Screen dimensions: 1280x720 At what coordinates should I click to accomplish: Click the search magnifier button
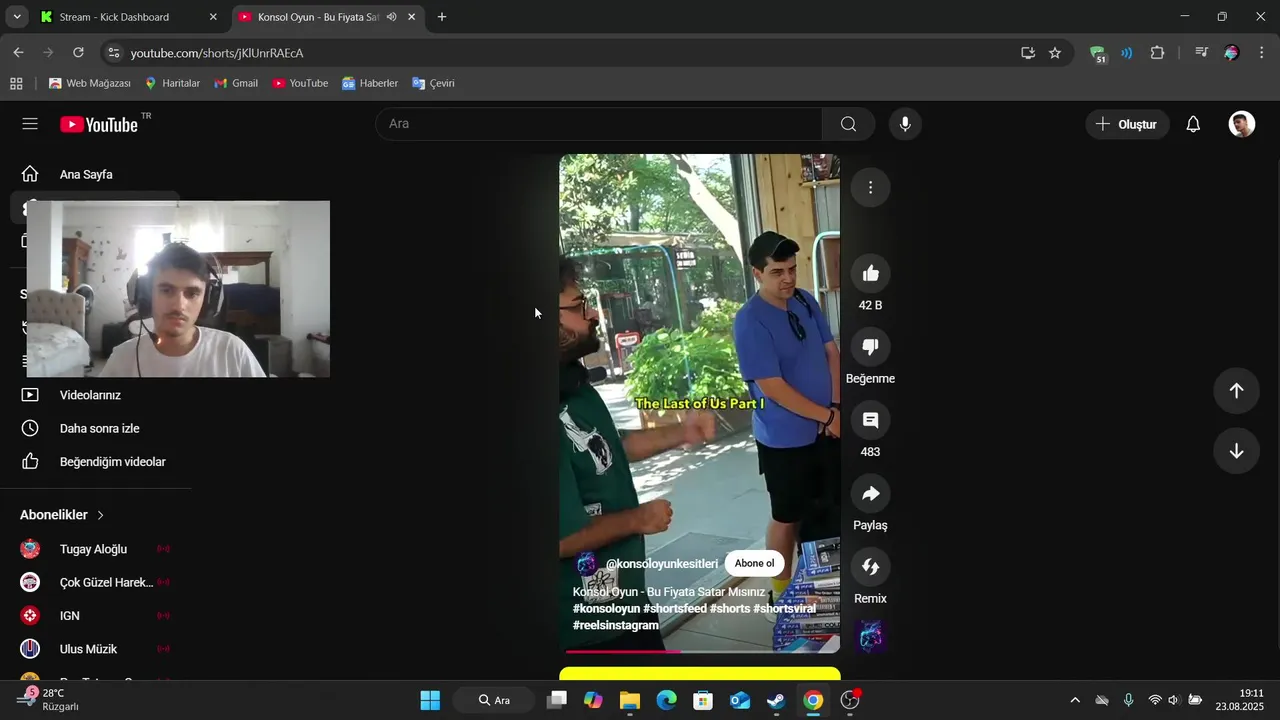coord(848,124)
